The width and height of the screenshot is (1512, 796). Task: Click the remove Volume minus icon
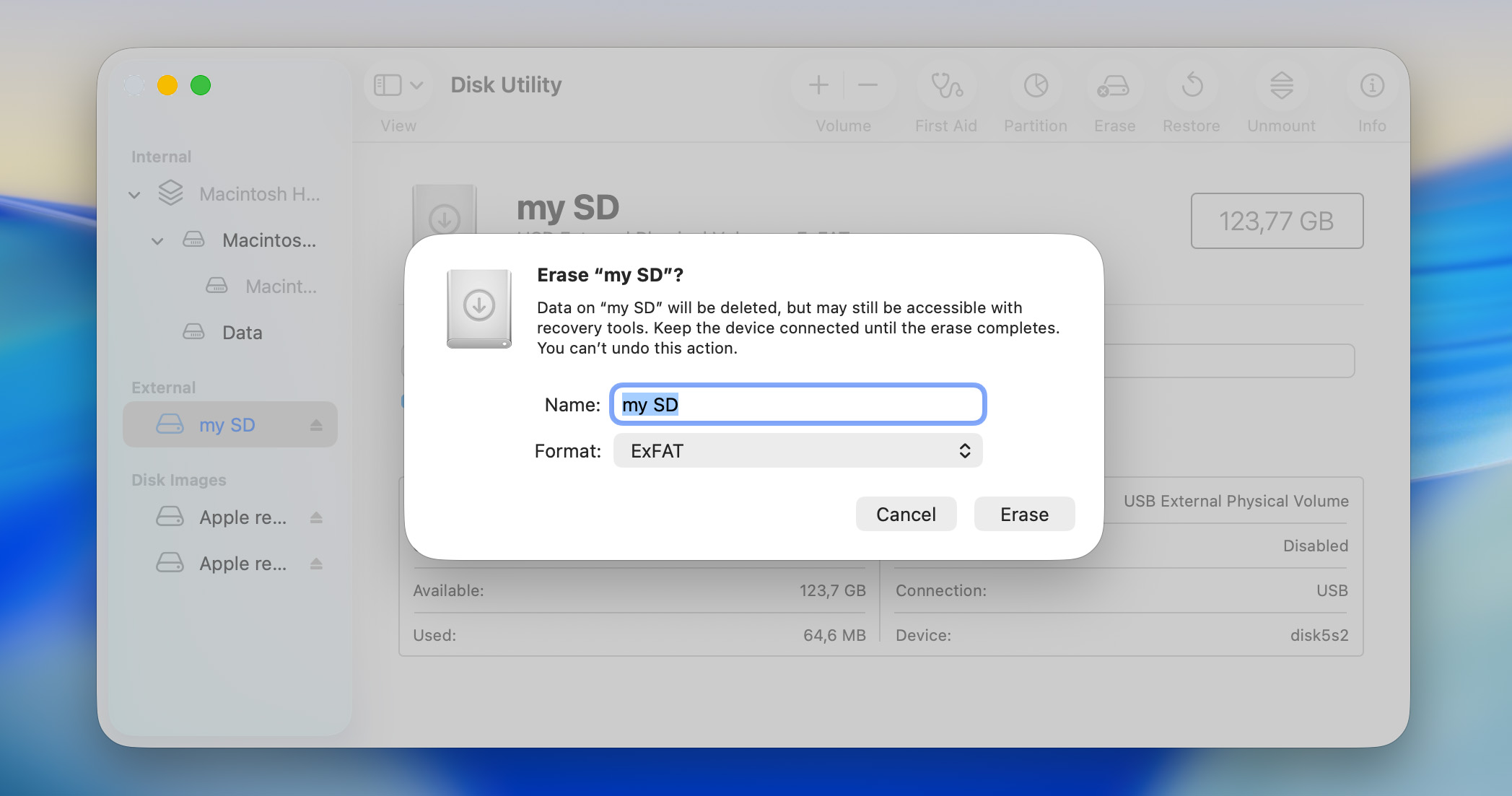868,85
